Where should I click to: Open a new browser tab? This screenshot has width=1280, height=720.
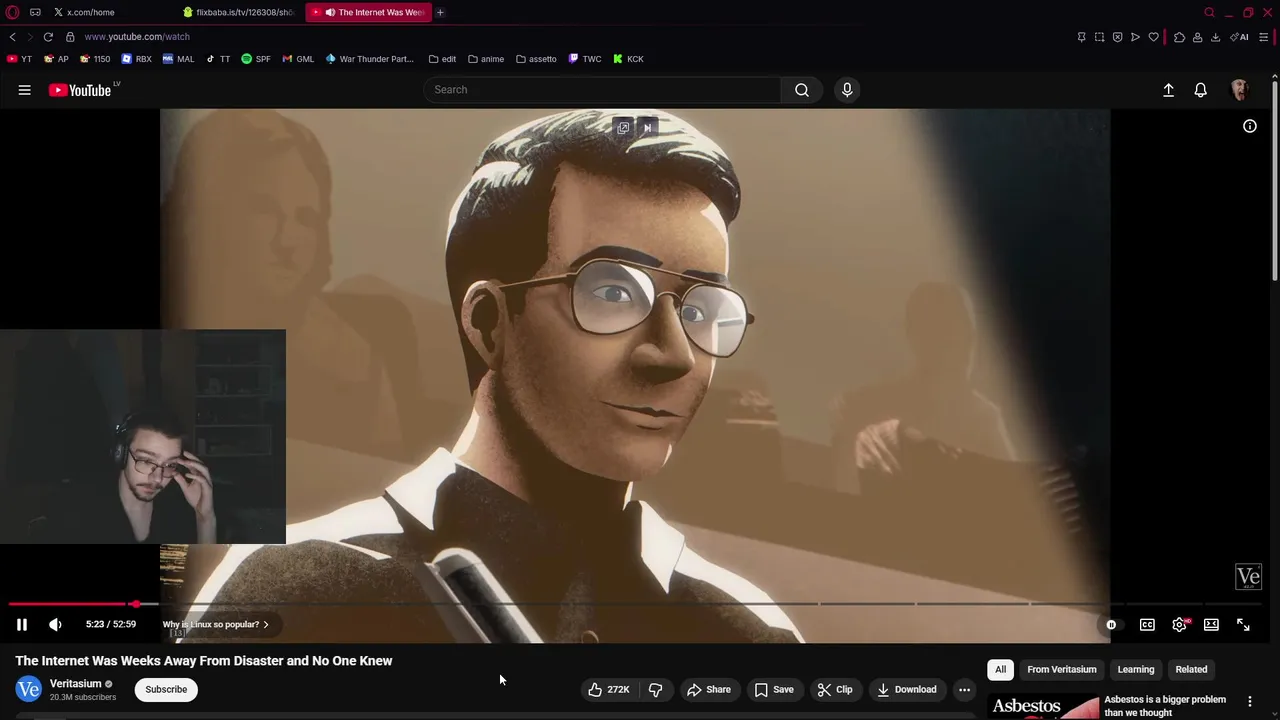(x=440, y=12)
